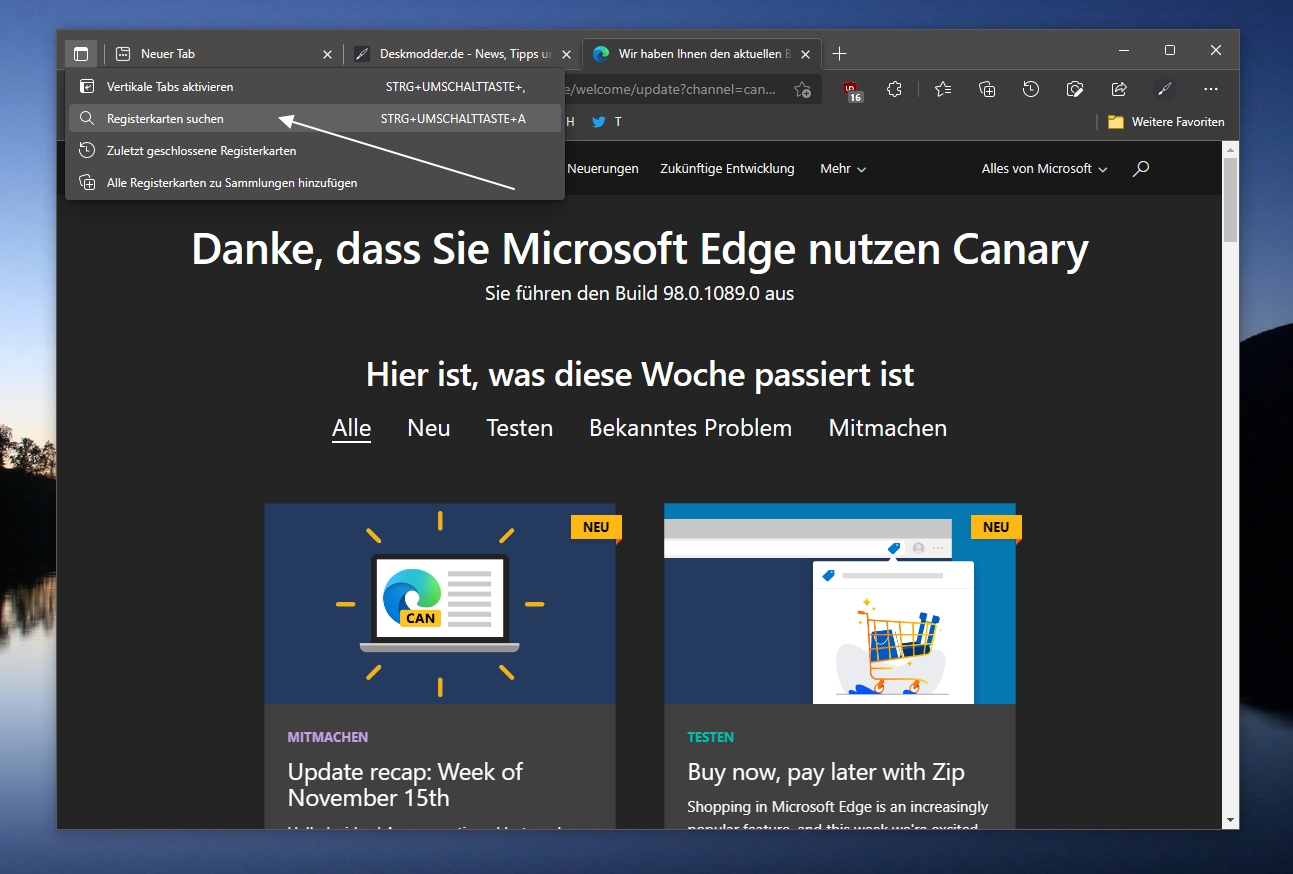Open the uBlock Origin extension icon
This screenshot has width=1293, height=874.
(x=853, y=90)
